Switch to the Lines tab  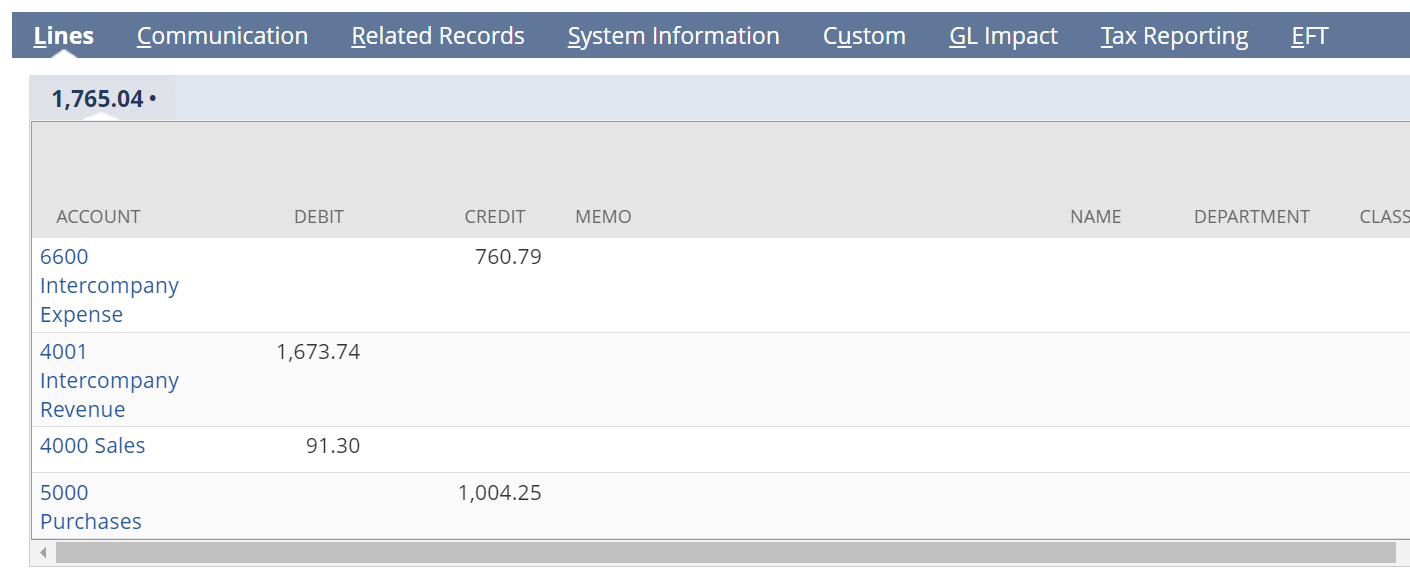point(63,36)
